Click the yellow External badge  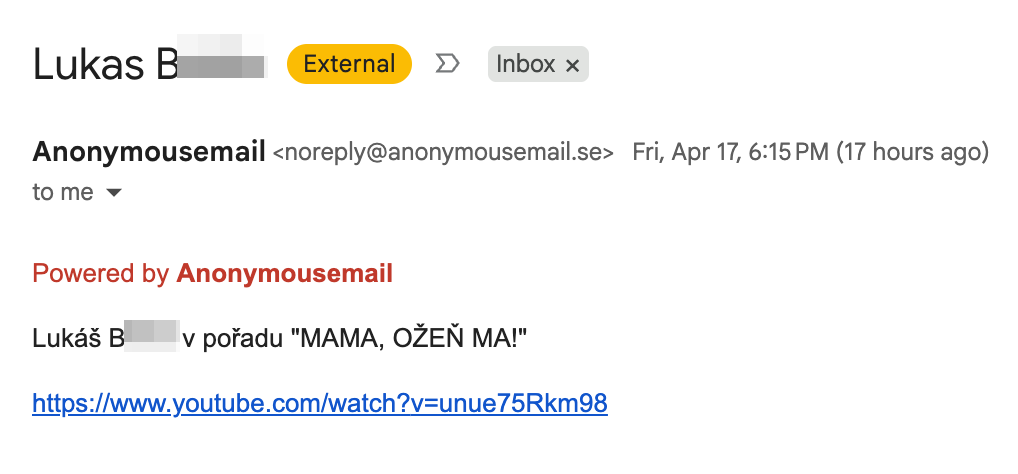click(x=349, y=64)
